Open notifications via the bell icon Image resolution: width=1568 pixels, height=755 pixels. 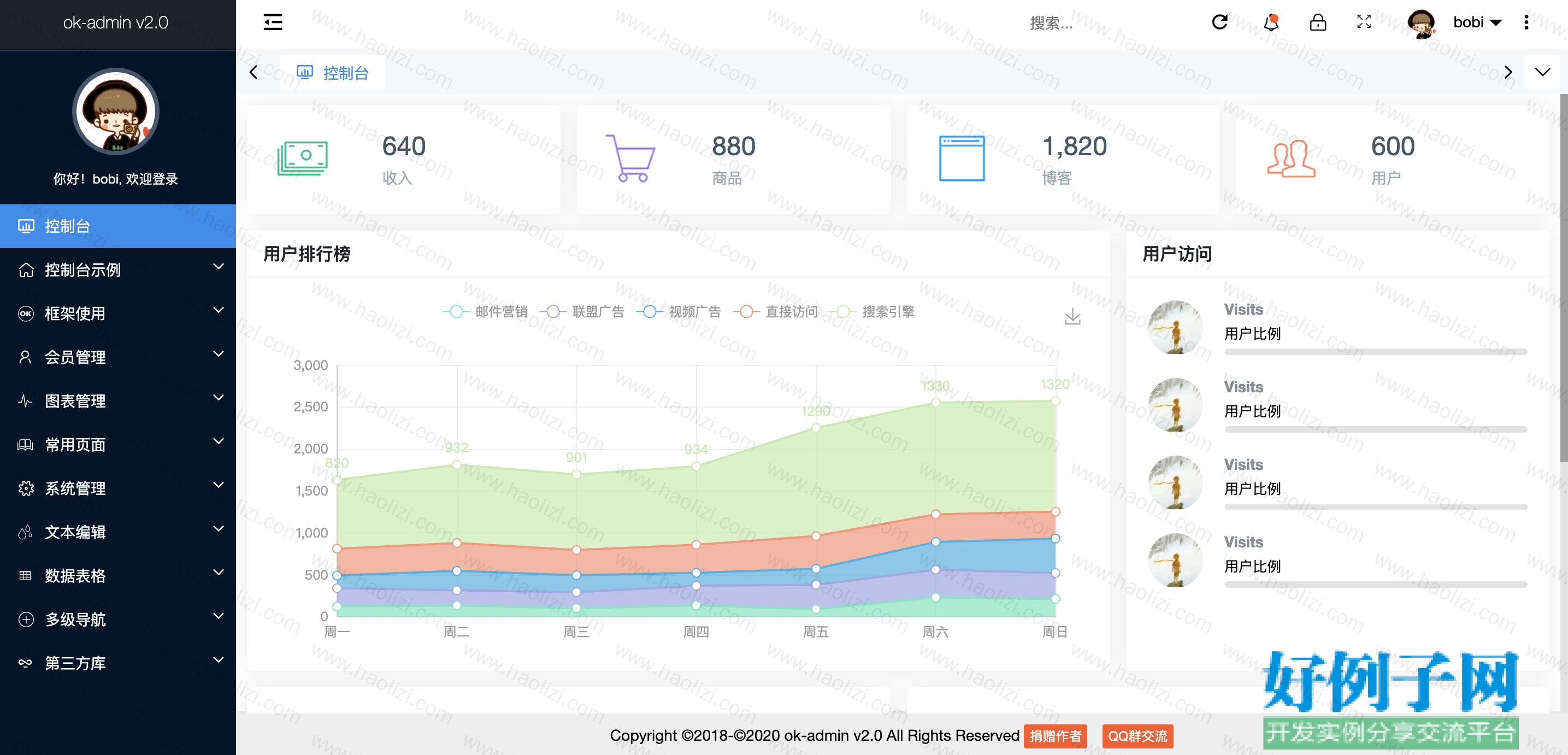click(x=1271, y=22)
